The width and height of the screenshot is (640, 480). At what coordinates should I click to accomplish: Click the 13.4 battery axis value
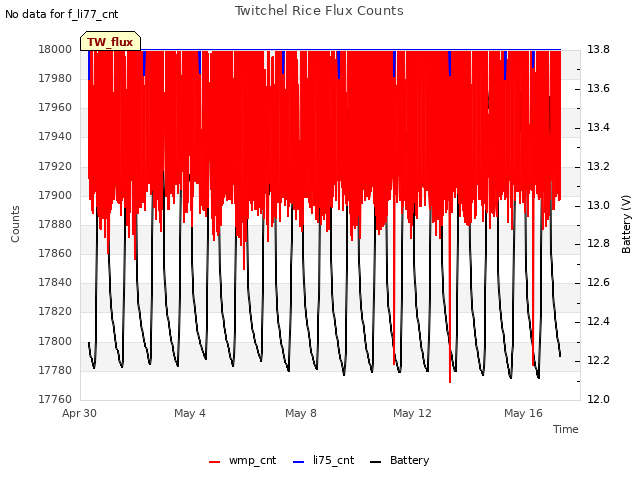[598, 128]
